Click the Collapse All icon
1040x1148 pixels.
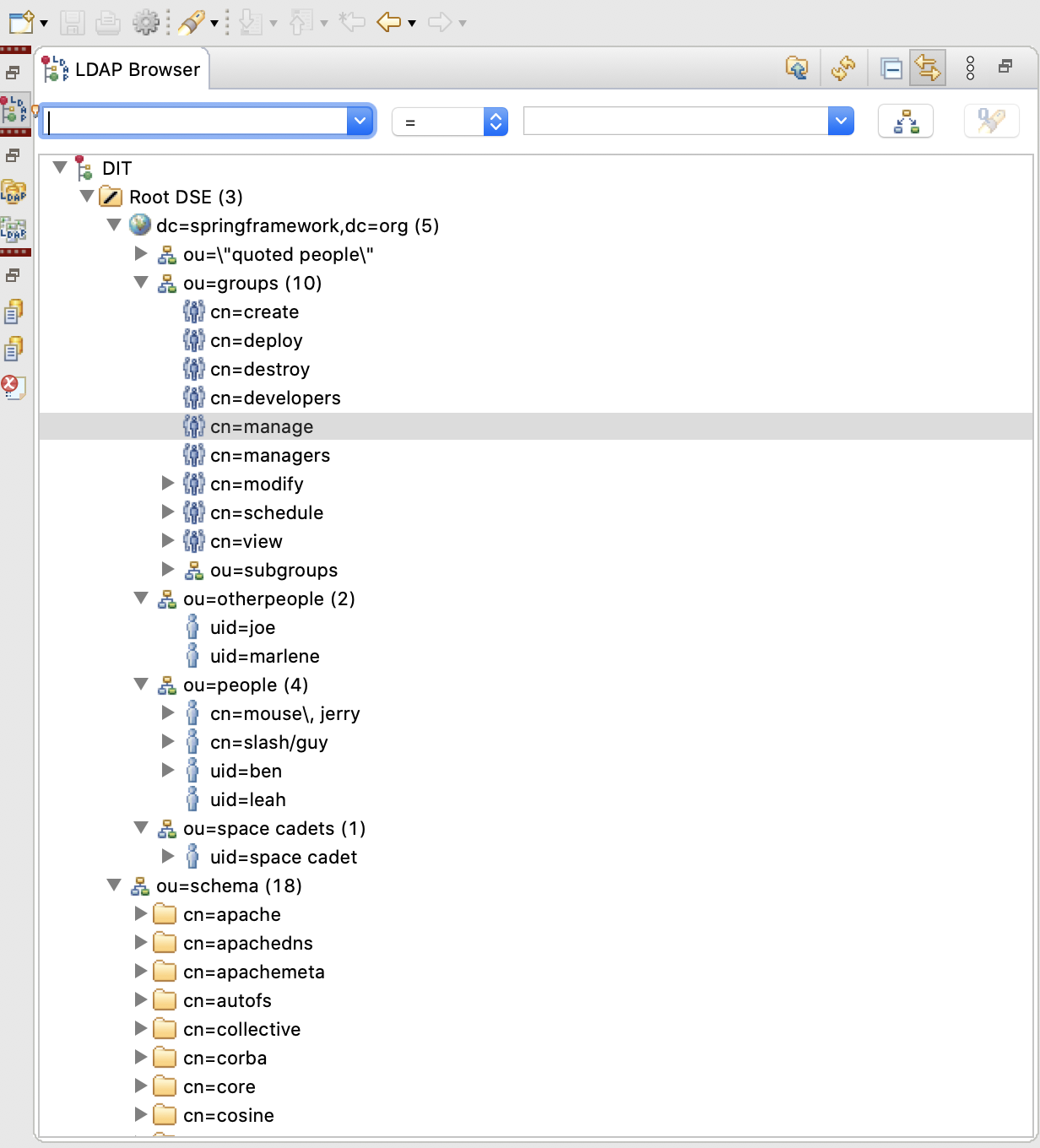[x=891, y=68]
